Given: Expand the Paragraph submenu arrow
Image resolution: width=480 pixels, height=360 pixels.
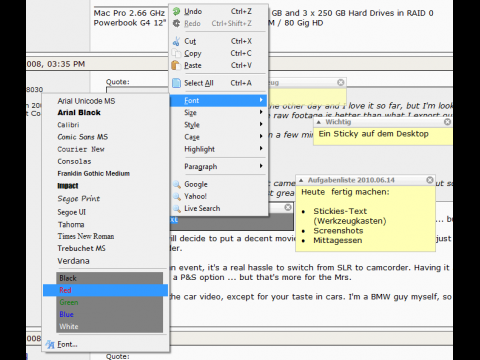Looking at the screenshot, I should click(261, 166).
